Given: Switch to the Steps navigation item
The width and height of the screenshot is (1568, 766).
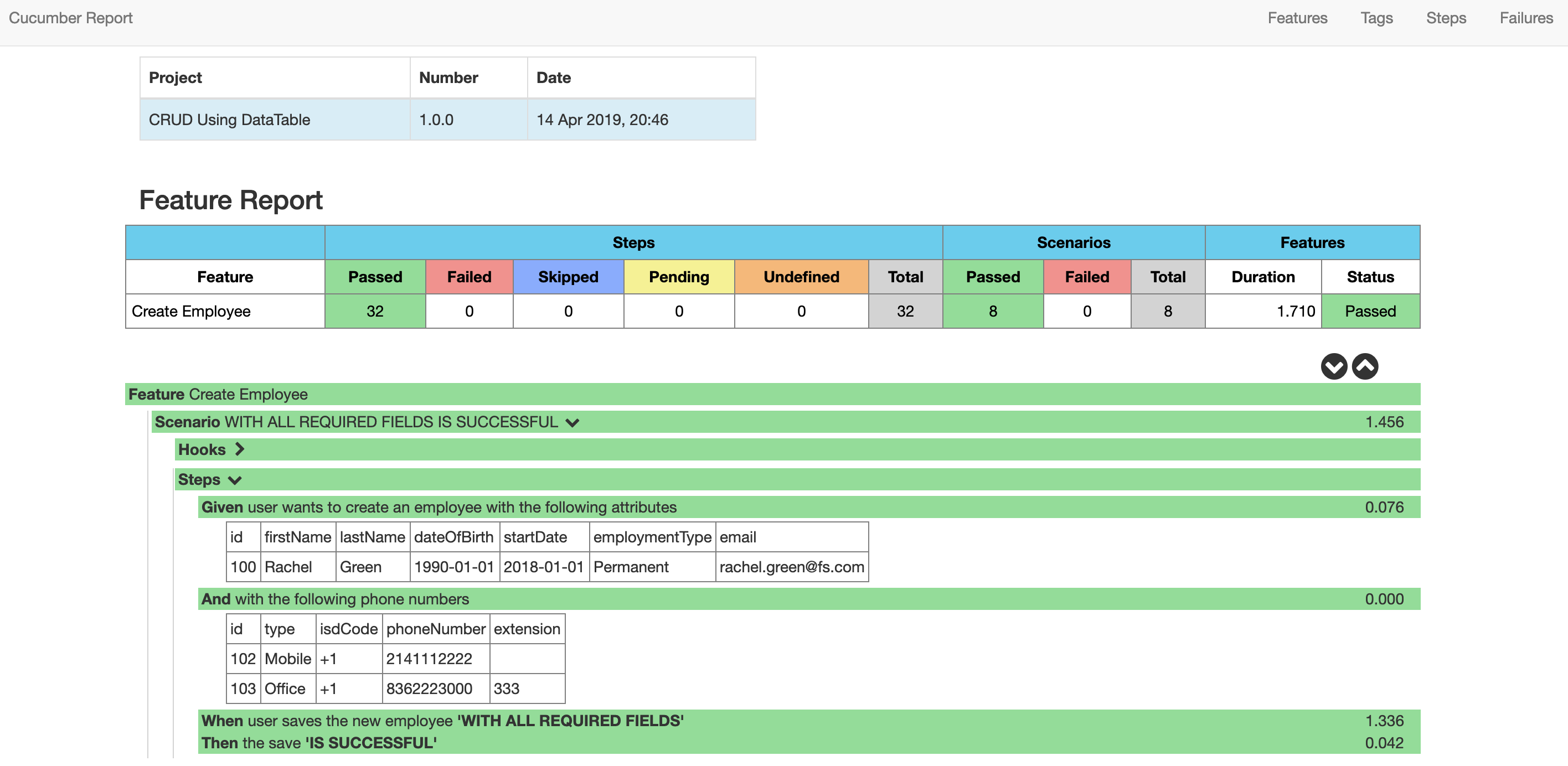Looking at the screenshot, I should coord(1446,18).
